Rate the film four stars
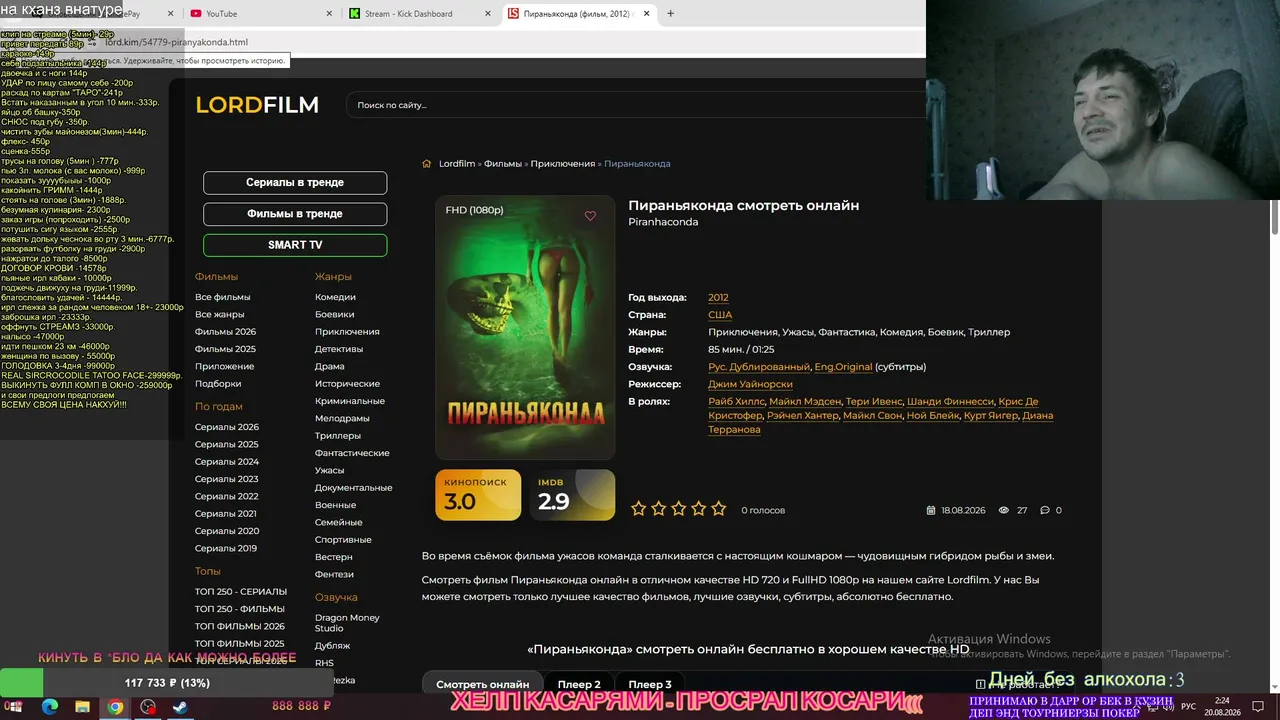1280x720 pixels. (x=699, y=509)
